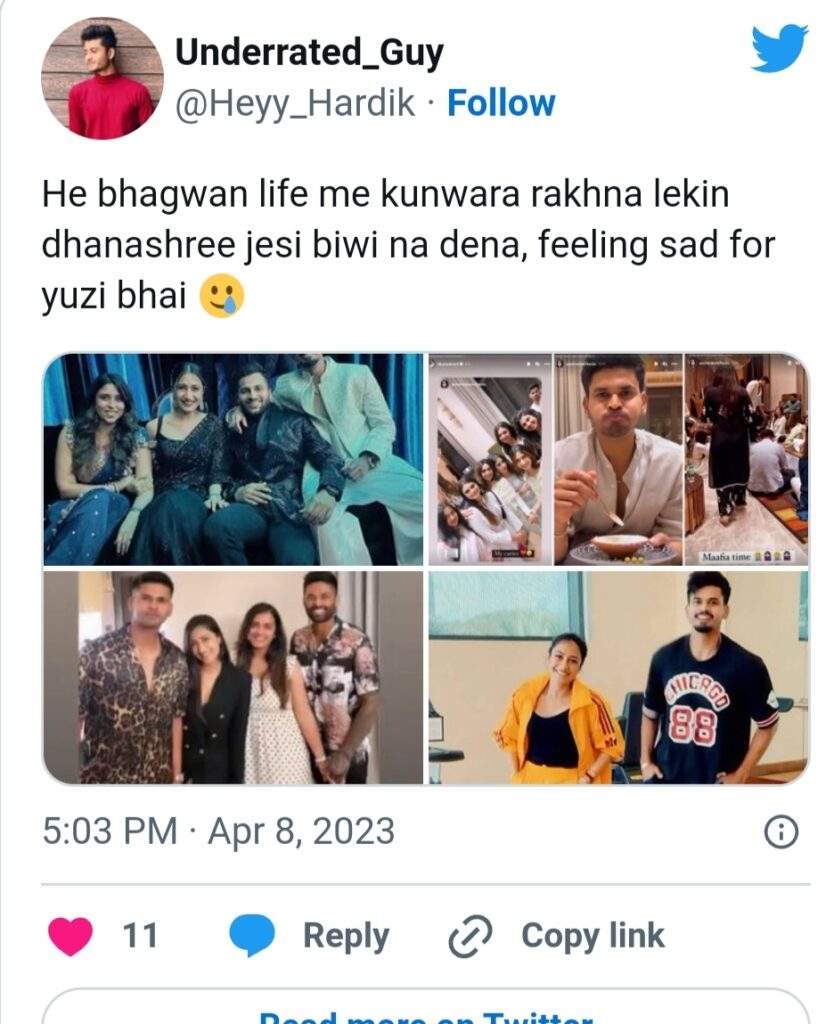Open the bottom-left photo of four people standing

234,677
